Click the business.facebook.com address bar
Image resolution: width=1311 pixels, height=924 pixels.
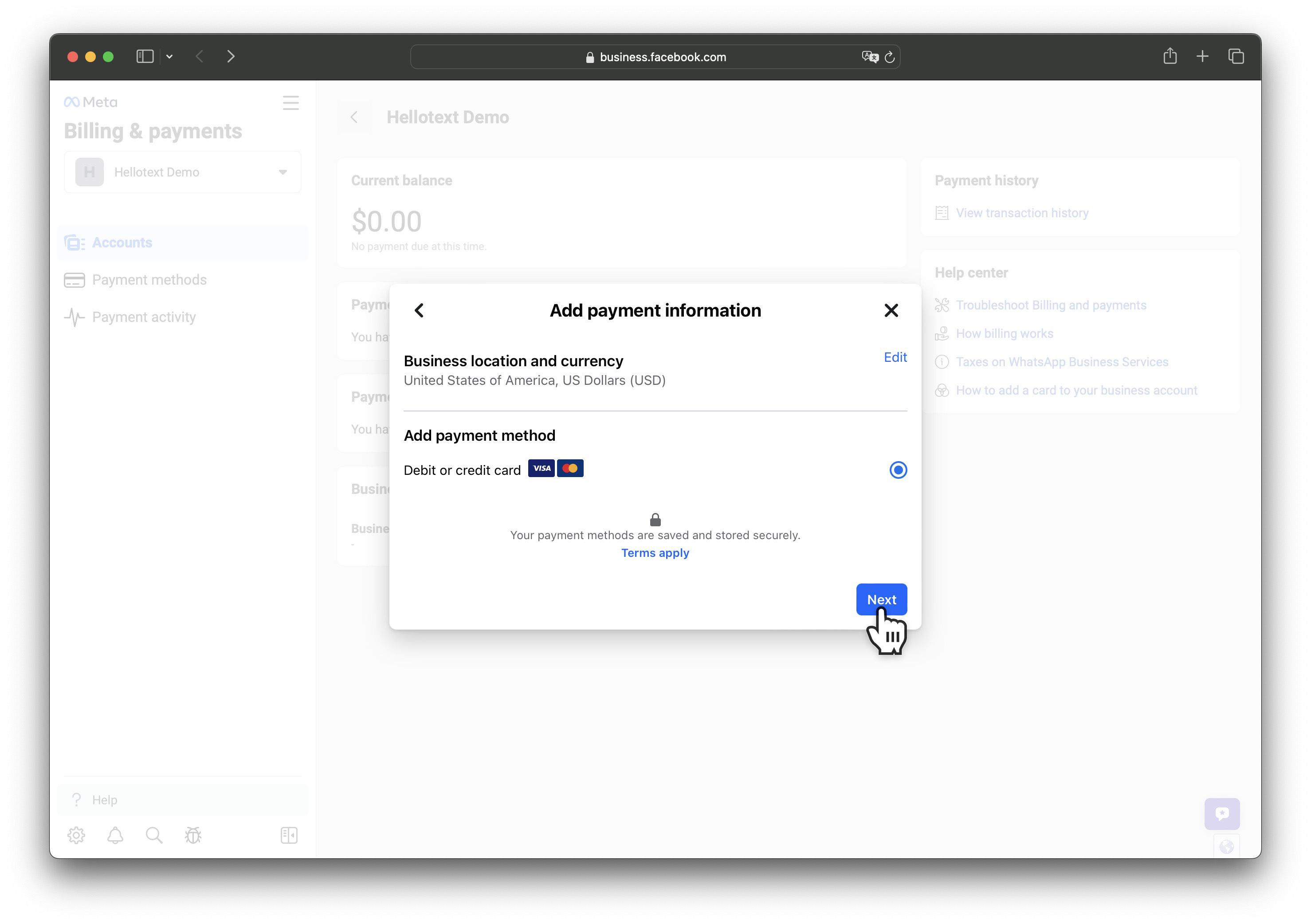click(x=655, y=56)
